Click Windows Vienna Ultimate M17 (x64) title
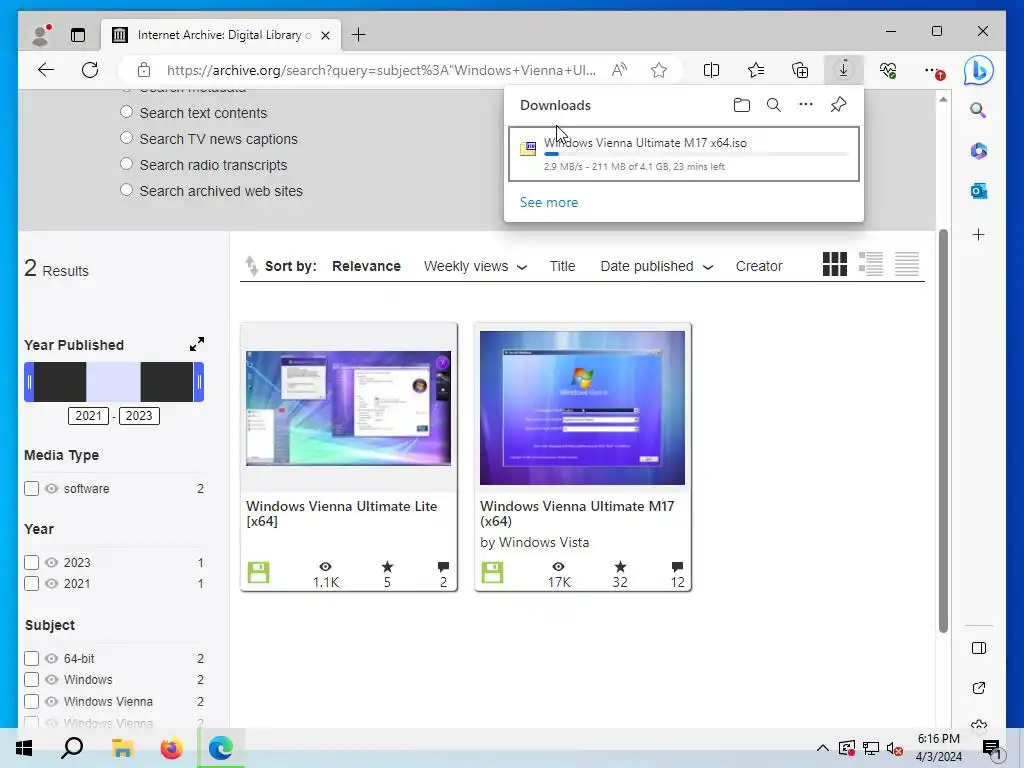Image resolution: width=1024 pixels, height=768 pixels. coord(577,513)
